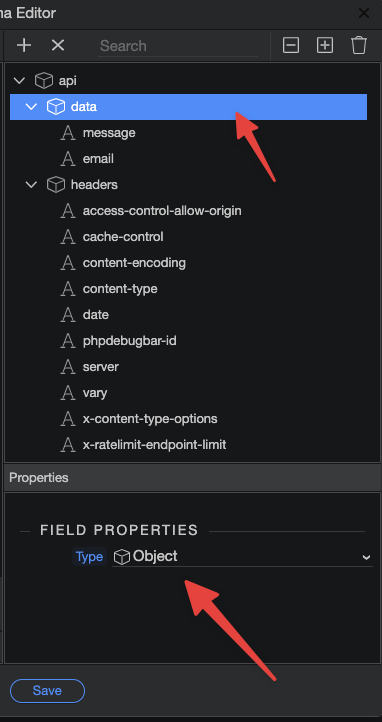Click the expand-all plus box icon
382x722 pixels.
(x=325, y=45)
